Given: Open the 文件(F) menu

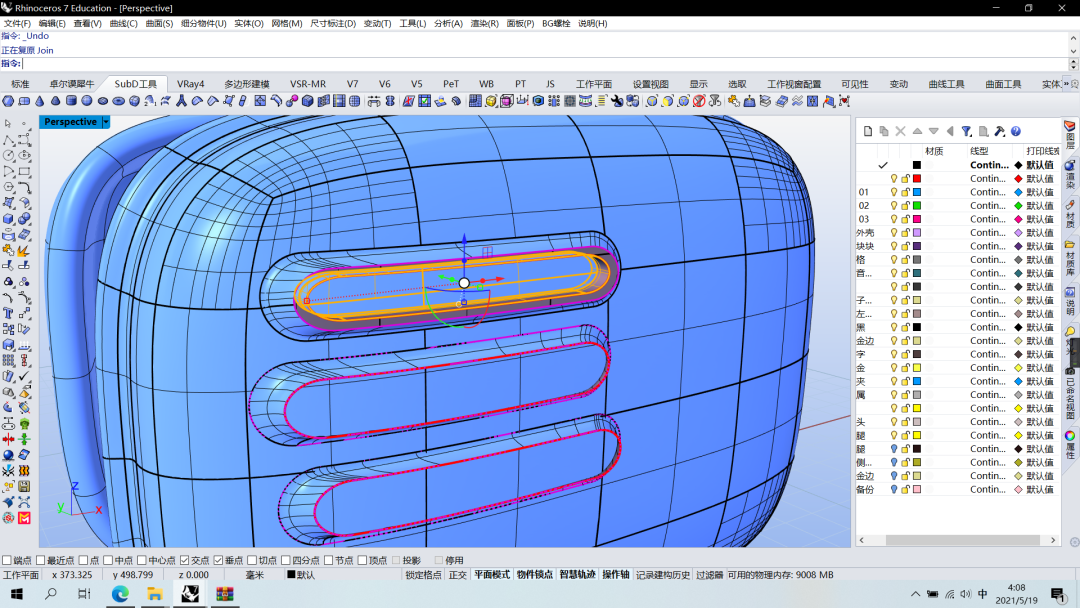Looking at the screenshot, I should coord(17,23).
